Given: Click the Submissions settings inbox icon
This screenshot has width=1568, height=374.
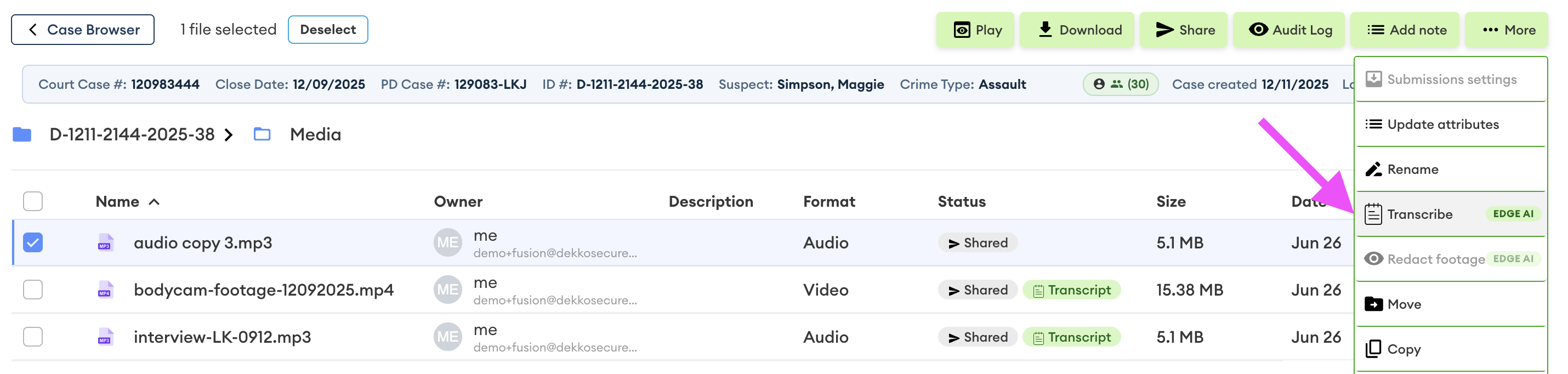Looking at the screenshot, I should click(1373, 79).
